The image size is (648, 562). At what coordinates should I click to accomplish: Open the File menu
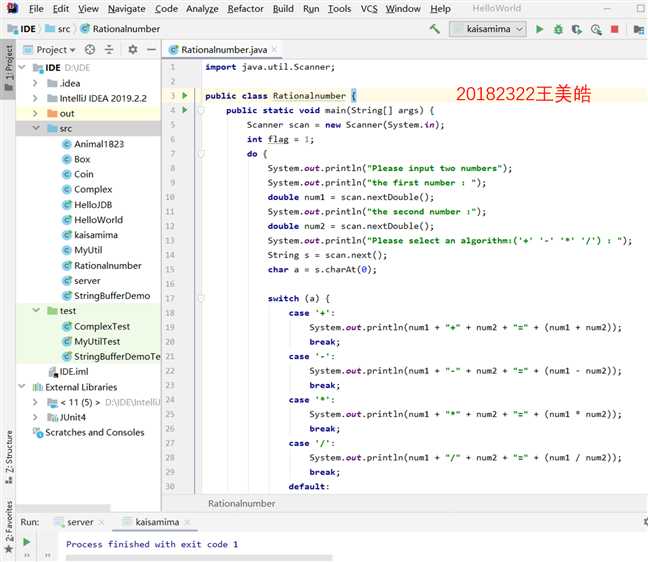[x=36, y=8]
